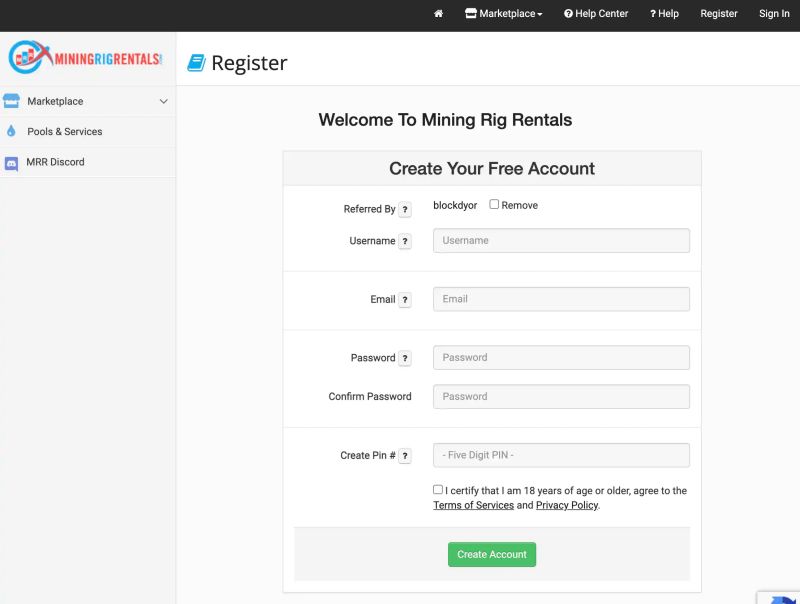Click help icon next to Referred By

tap(405, 209)
